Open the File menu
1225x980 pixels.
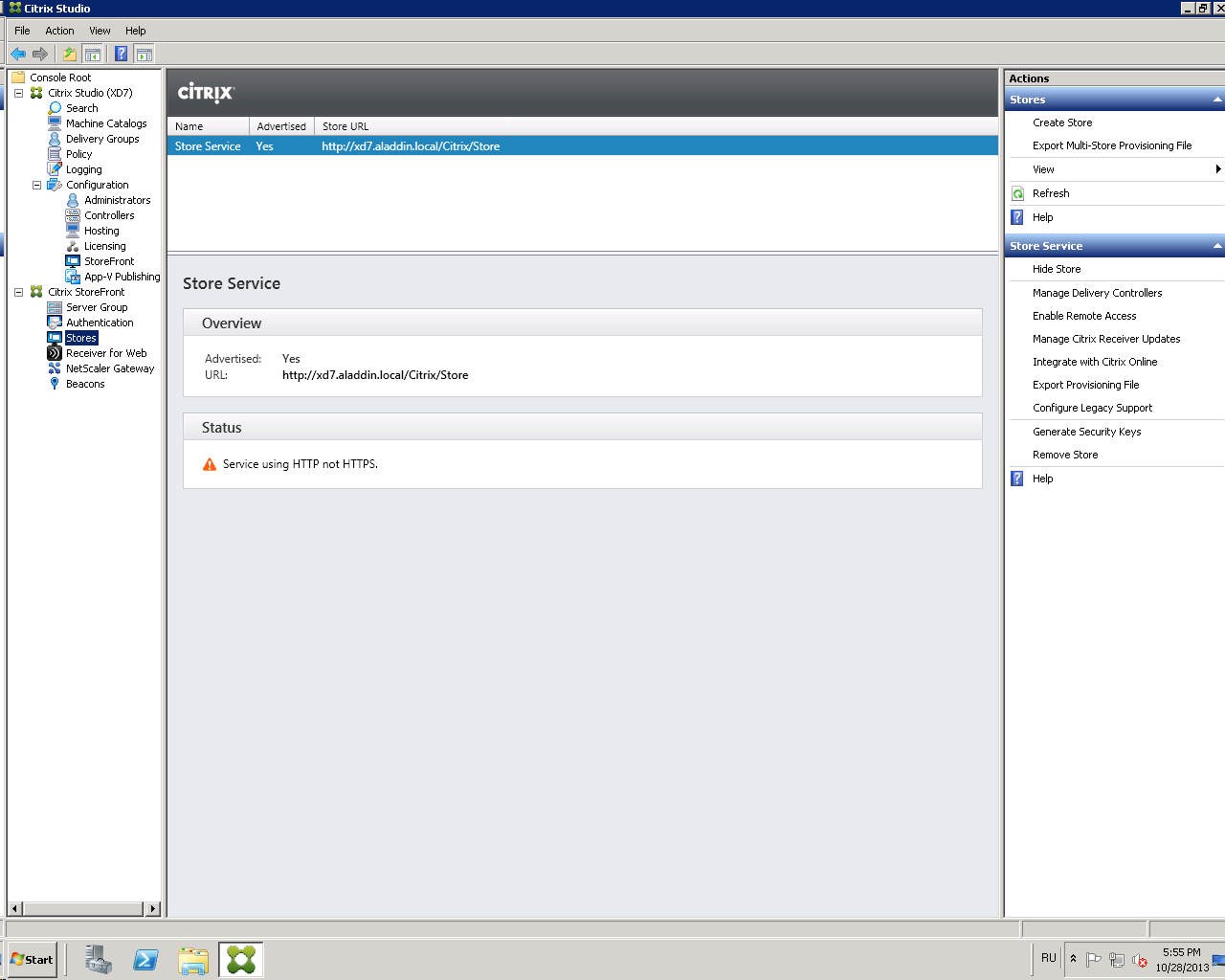point(22,31)
